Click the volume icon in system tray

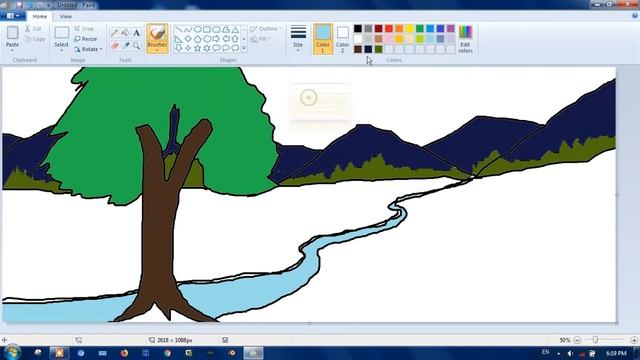[570, 353]
